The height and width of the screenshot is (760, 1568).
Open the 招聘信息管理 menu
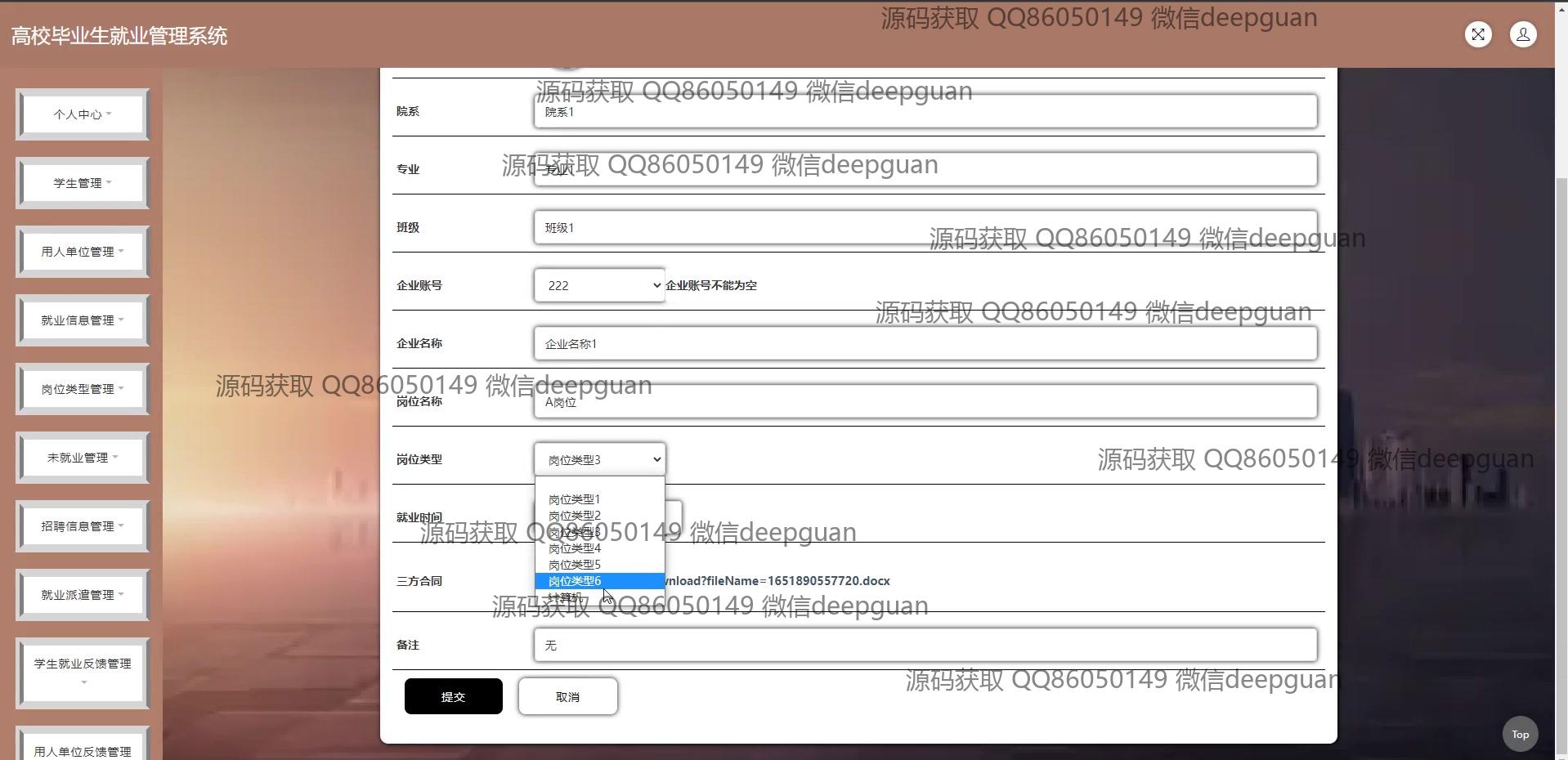pos(83,526)
